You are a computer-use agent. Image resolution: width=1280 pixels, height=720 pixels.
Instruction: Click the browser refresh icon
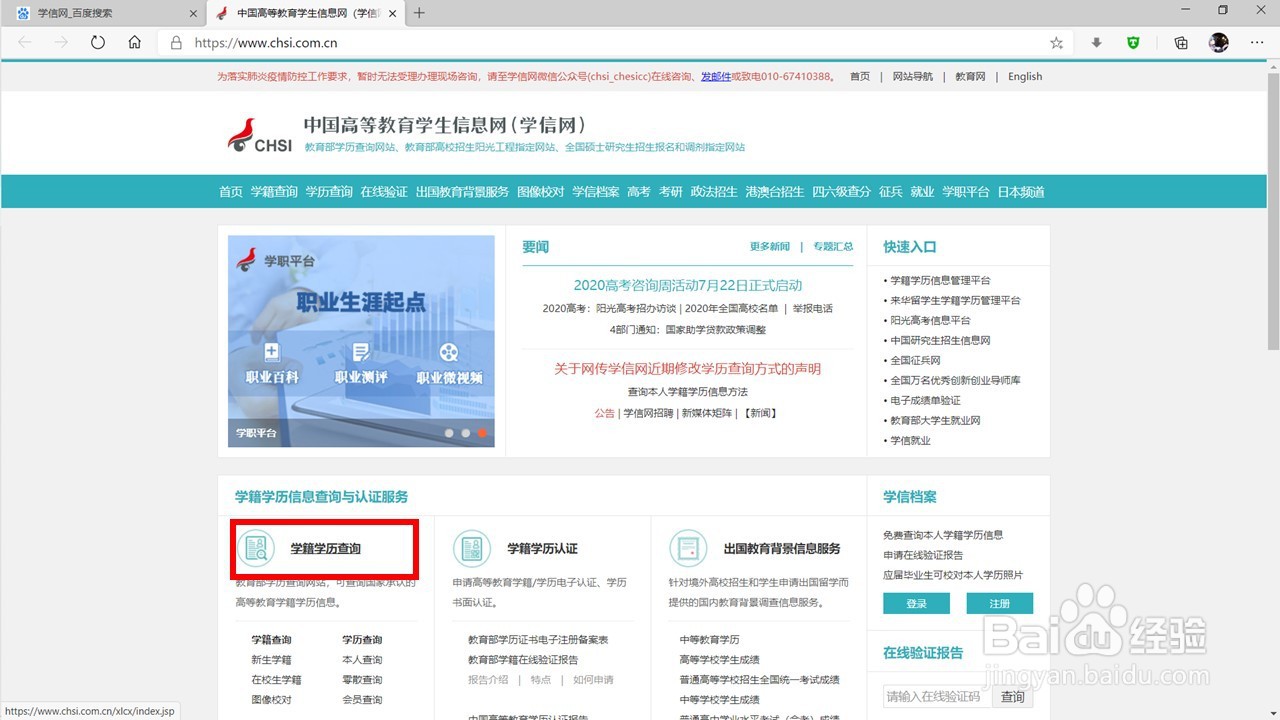click(97, 43)
